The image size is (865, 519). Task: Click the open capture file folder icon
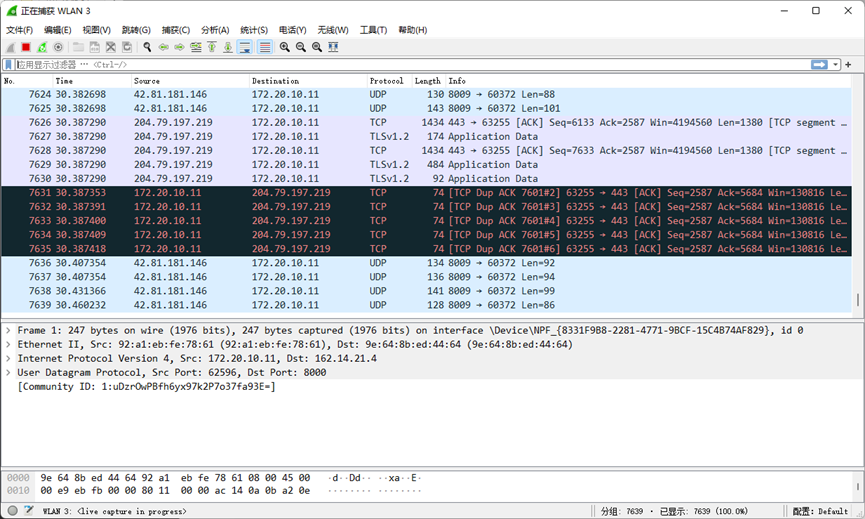click(x=79, y=47)
